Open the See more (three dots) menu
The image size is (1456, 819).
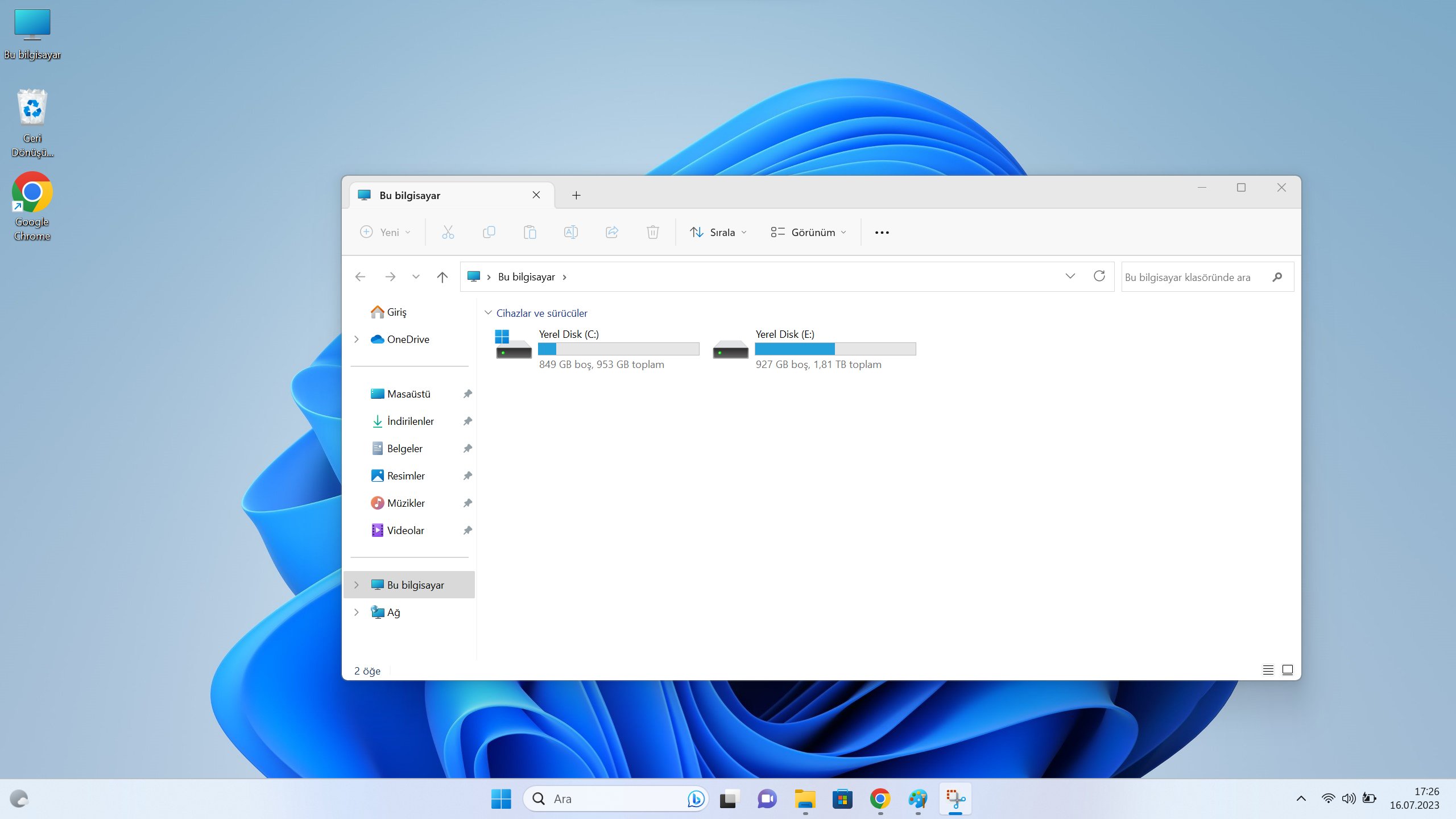point(882,233)
